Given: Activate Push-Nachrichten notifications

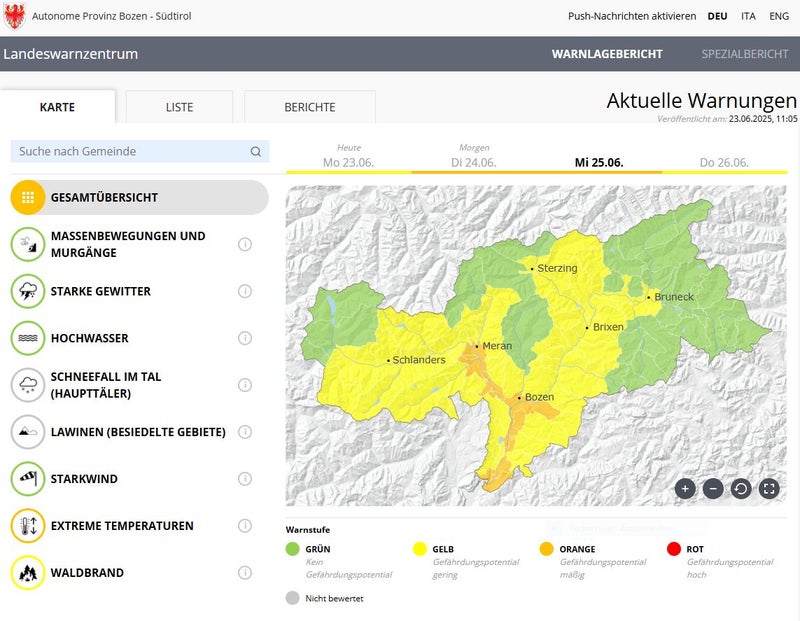Looking at the screenshot, I should point(632,16).
